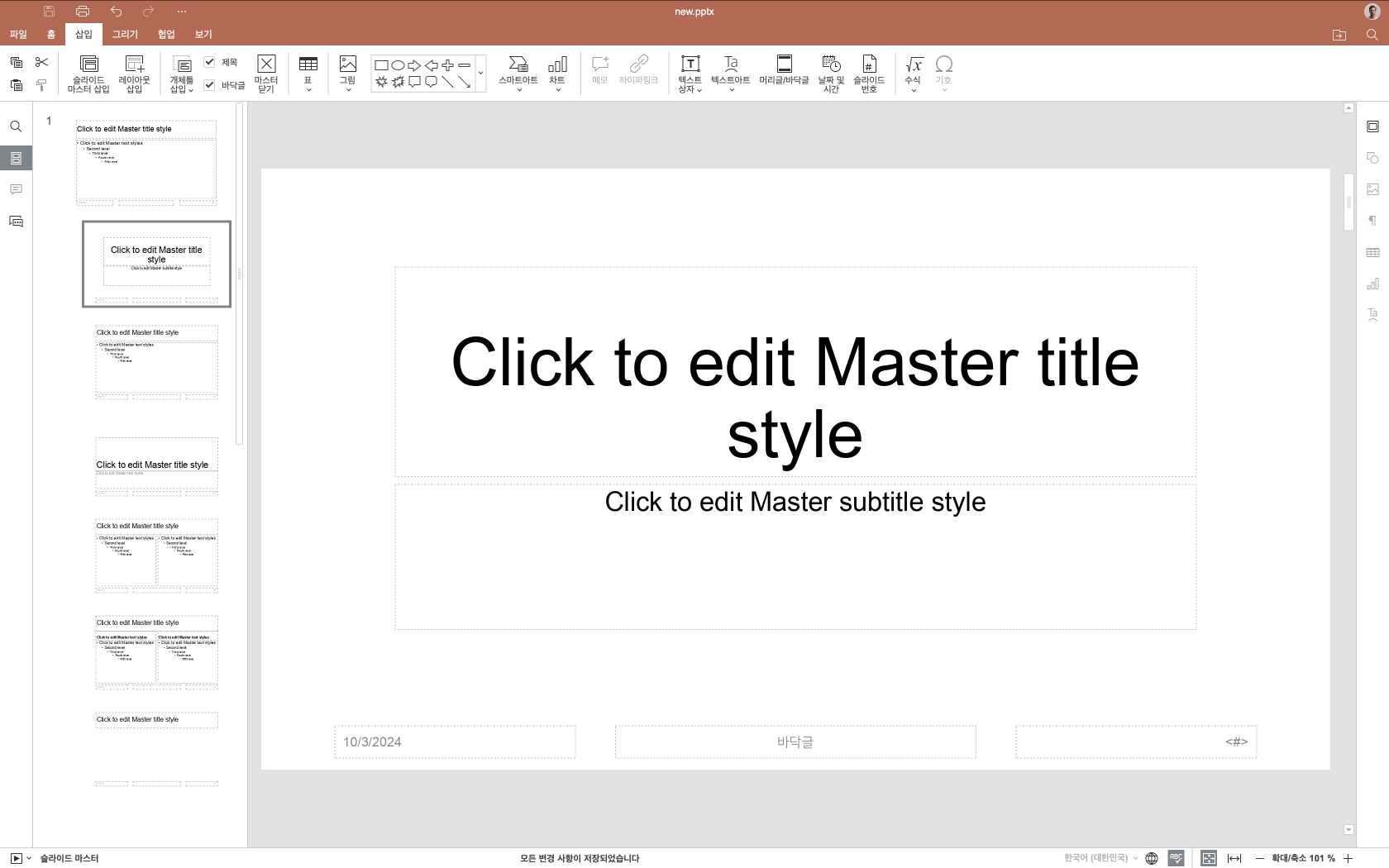Open the 그림 (picture) dropdown
Image resolution: width=1389 pixels, height=868 pixels.
point(348,74)
